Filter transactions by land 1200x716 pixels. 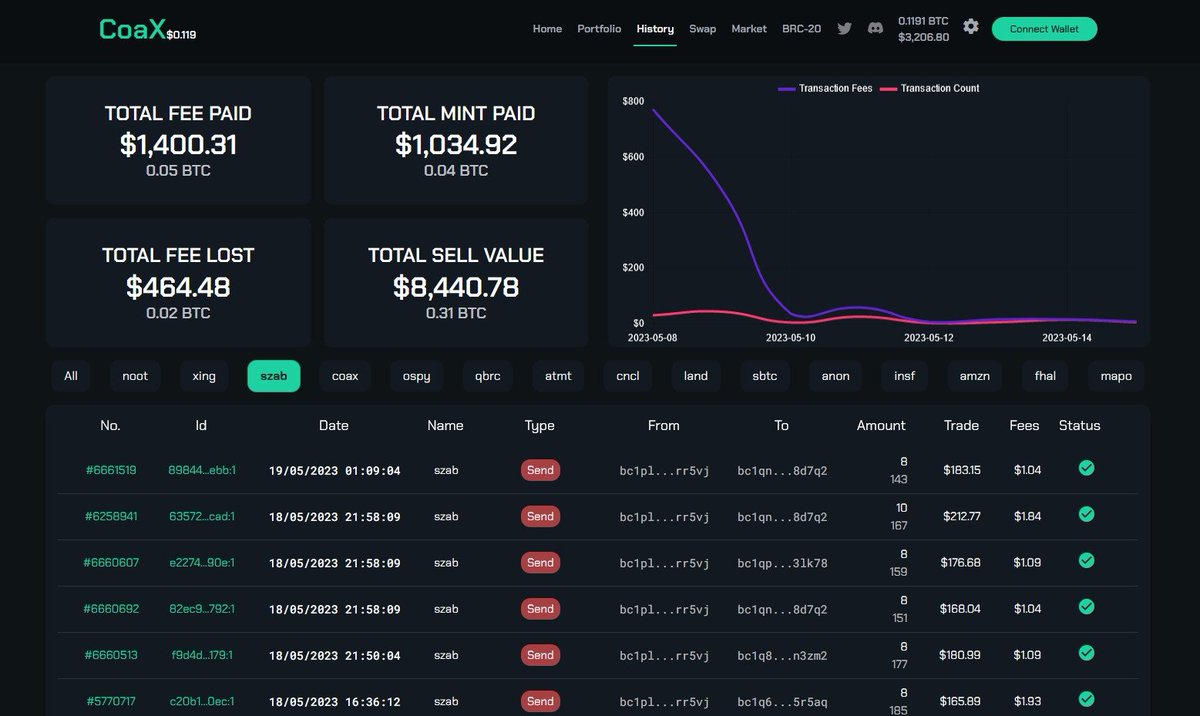696,376
